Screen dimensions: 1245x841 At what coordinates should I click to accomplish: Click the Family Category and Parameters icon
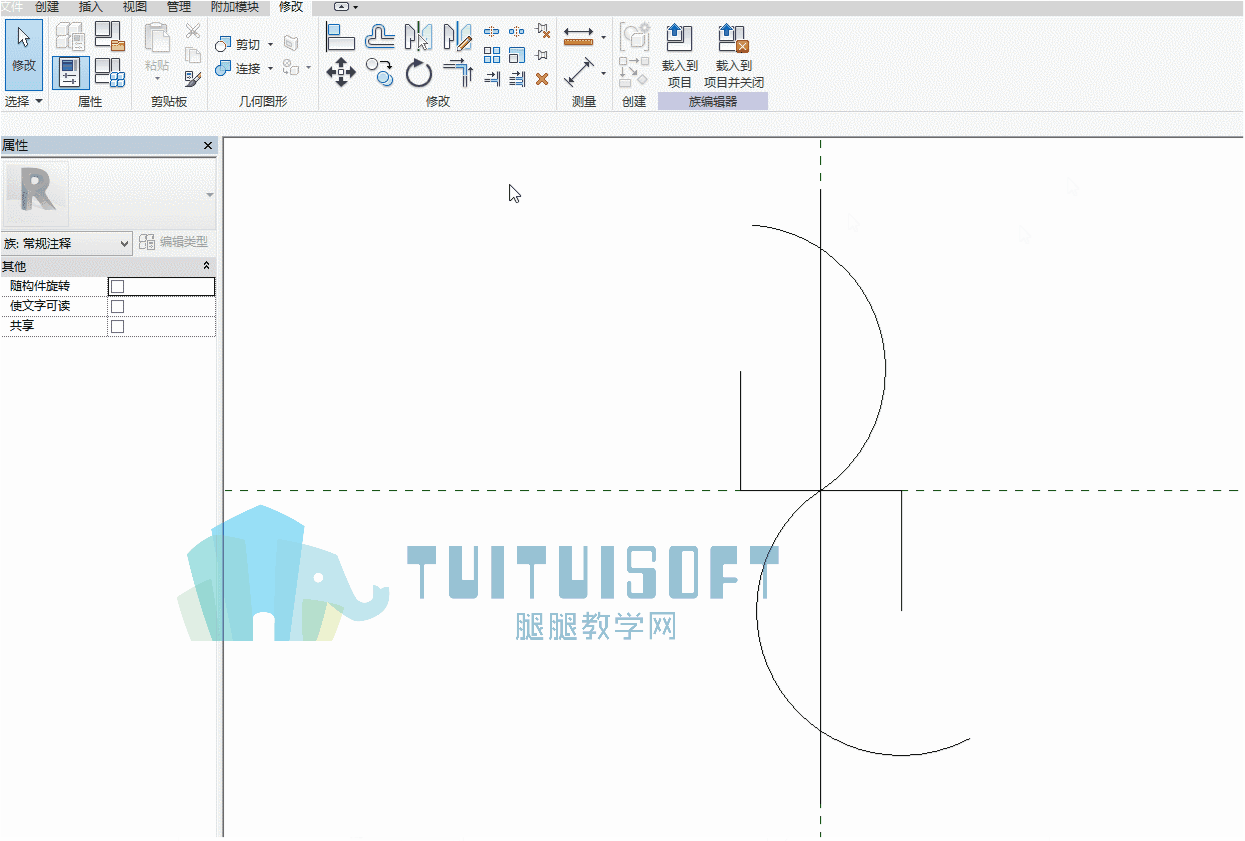[x=110, y=37]
